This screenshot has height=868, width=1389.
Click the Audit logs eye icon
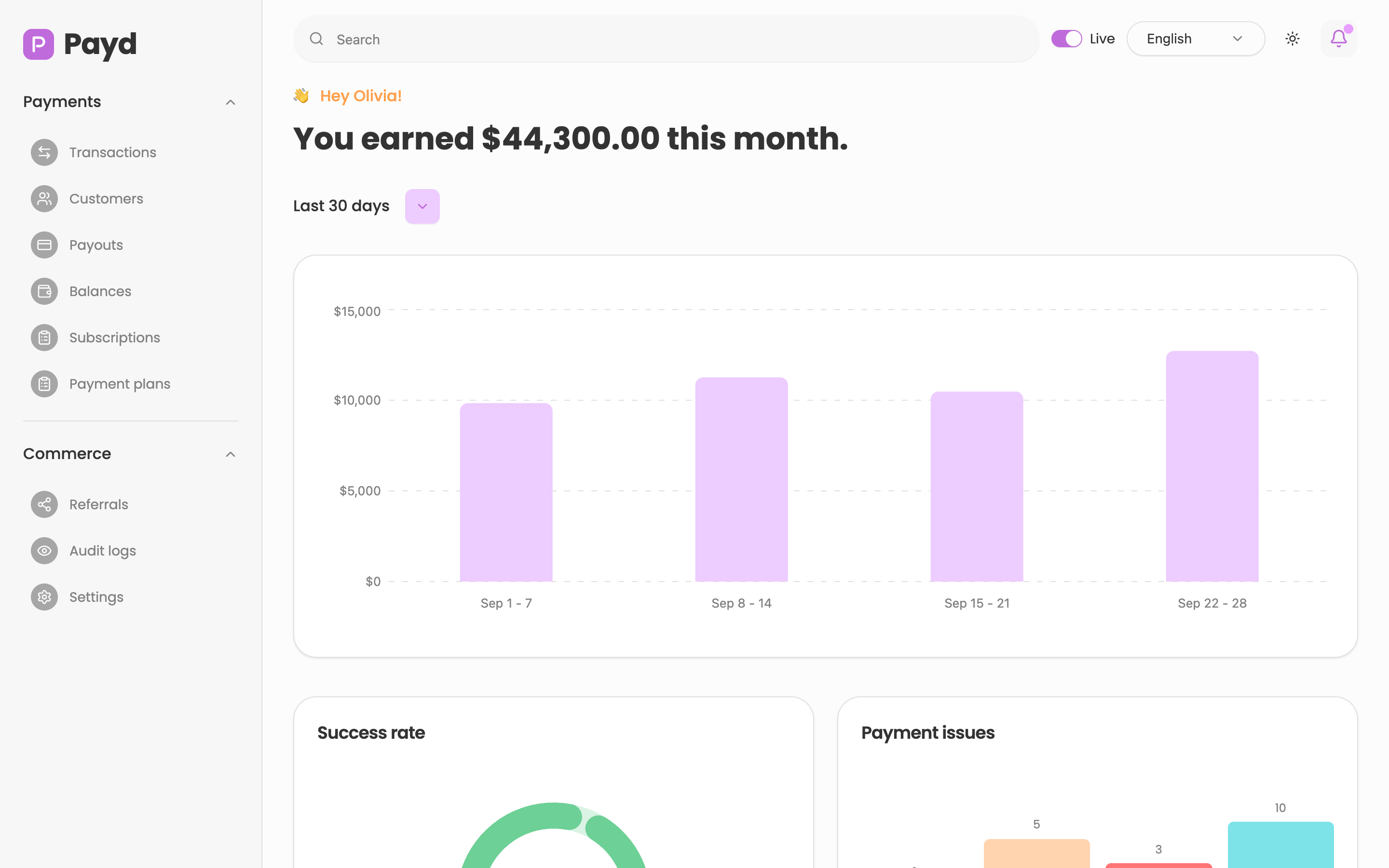[44, 551]
